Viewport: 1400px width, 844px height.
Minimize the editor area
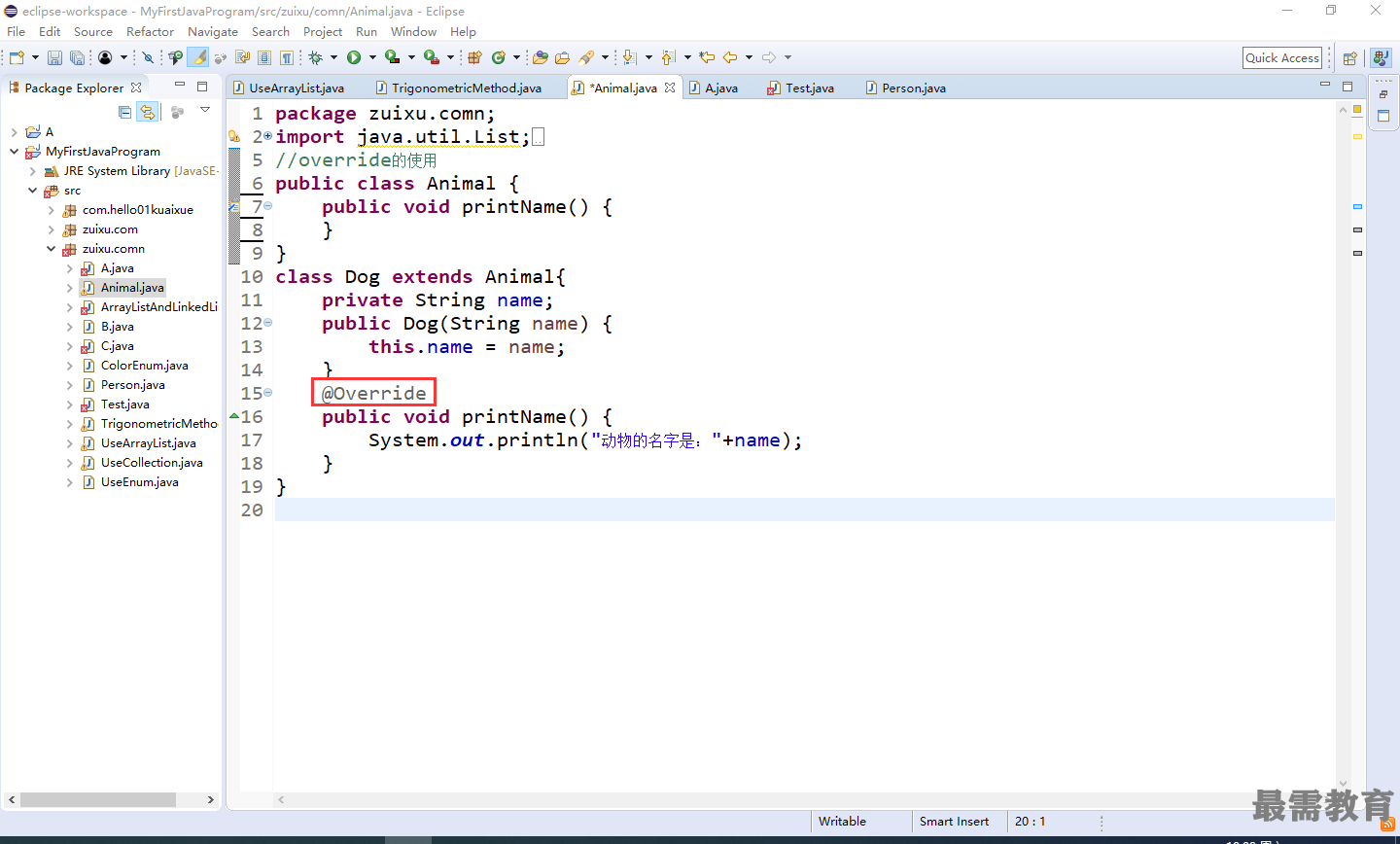tap(1324, 86)
